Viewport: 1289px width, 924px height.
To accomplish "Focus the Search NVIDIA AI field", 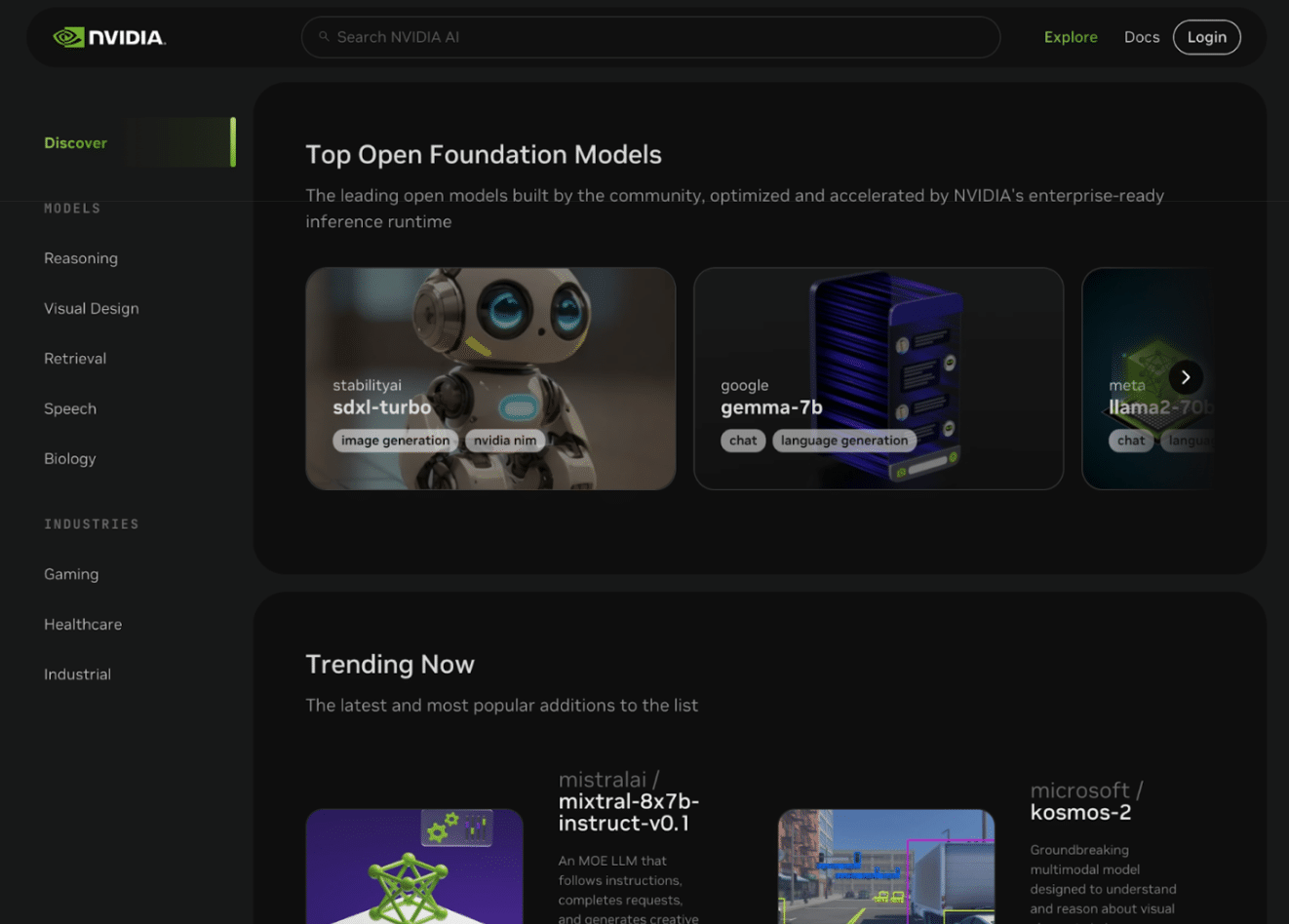I will click(x=650, y=37).
